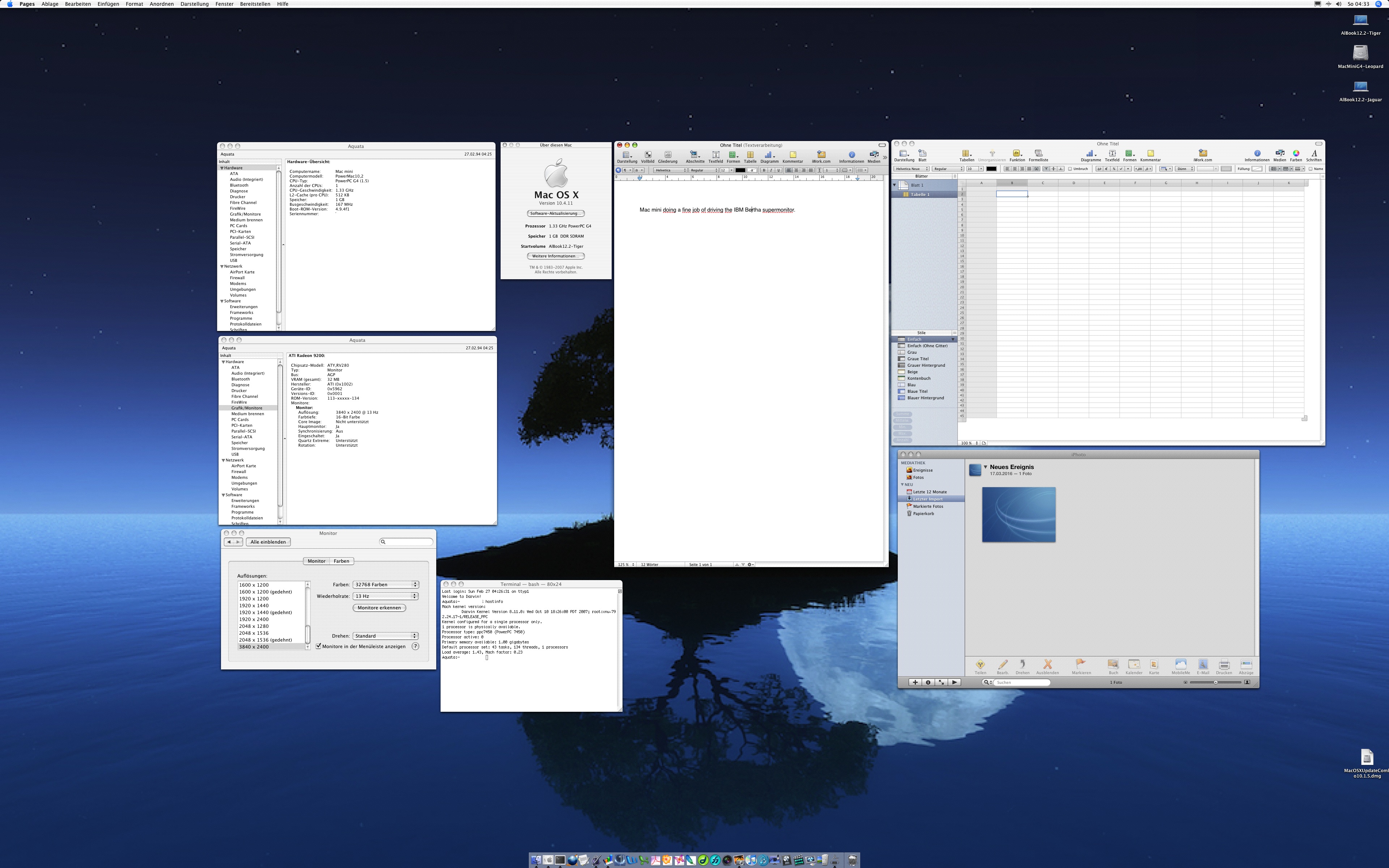Open the Farben dropdown showing 32768 Farben
This screenshot has width=1389, height=868.
pos(385,584)
